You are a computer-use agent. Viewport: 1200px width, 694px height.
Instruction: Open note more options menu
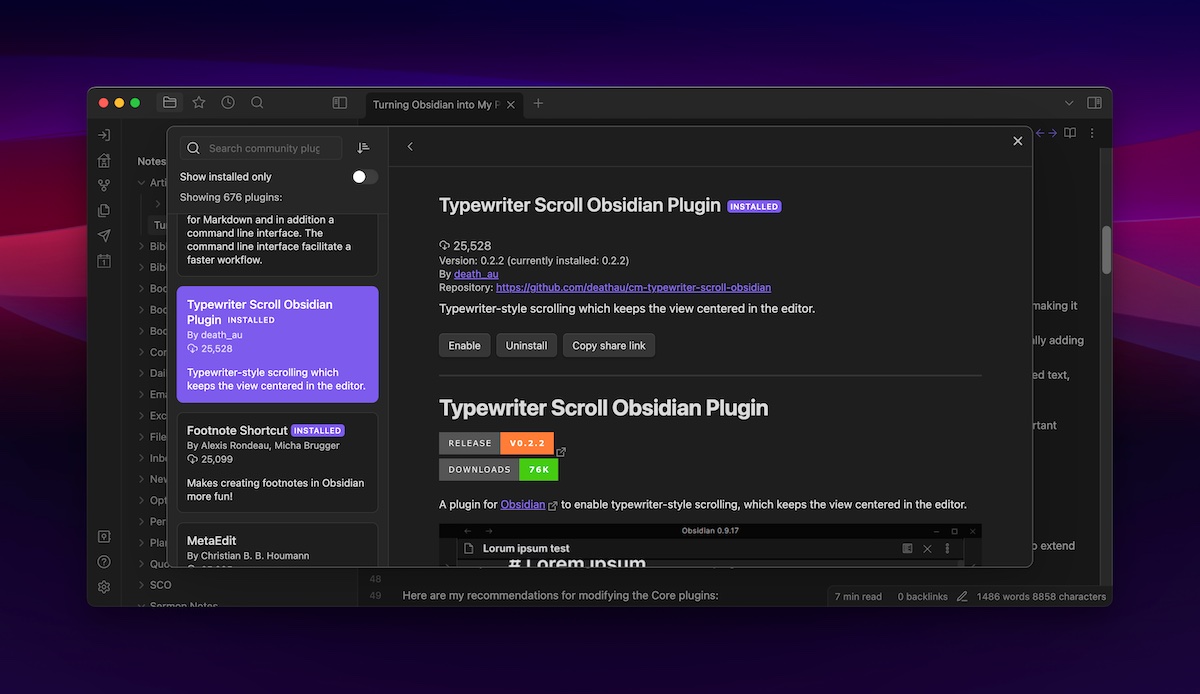point(1092,133)
